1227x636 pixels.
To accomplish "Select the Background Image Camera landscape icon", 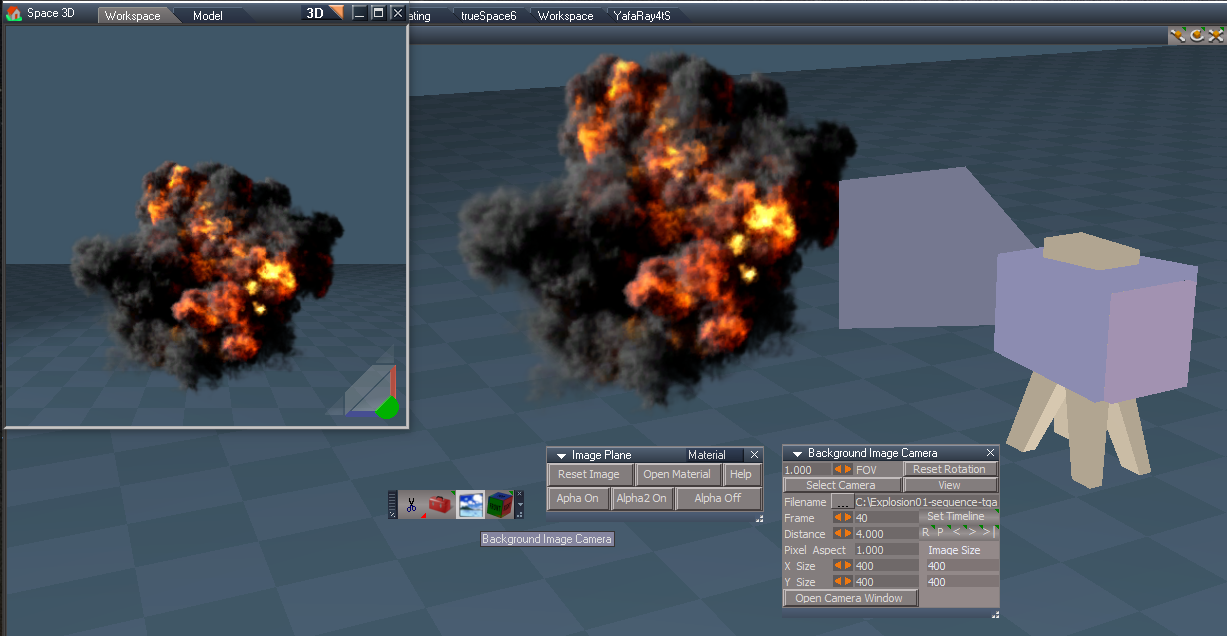I will point(470,505).
